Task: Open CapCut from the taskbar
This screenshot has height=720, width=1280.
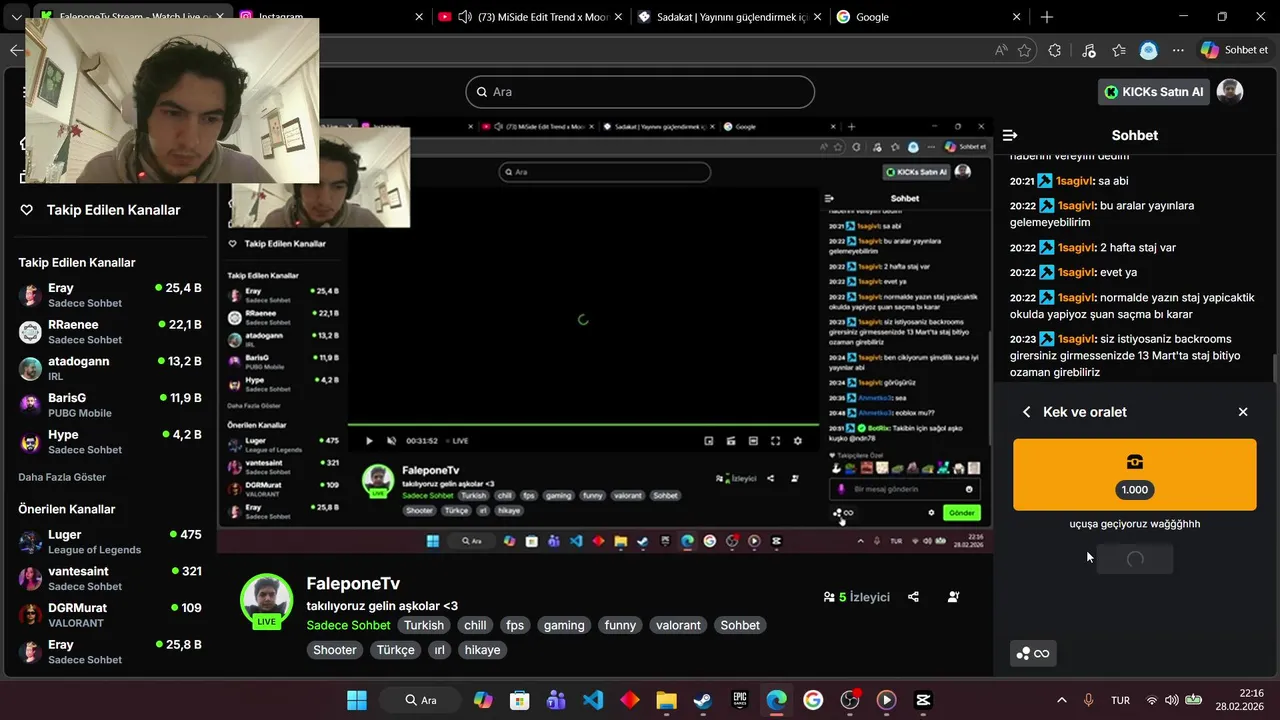Action: 923,700
